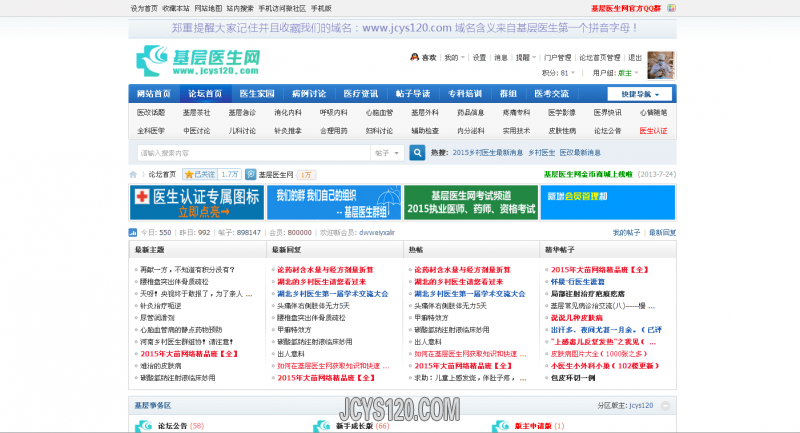Viewport: 800px width, 433px height.
Task: Click the 医生认证专属图标 banner
Action: (x=195, y=202)
